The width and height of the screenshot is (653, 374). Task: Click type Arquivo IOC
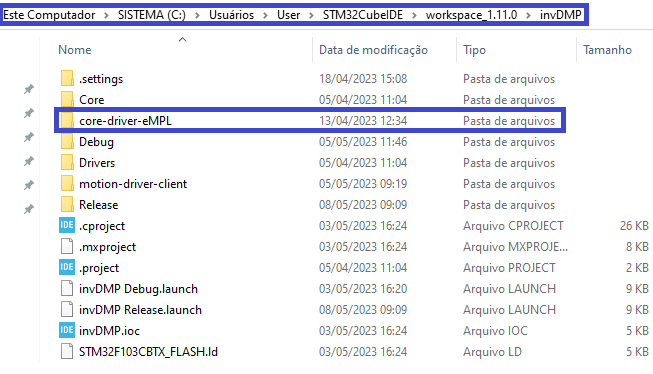coord(495,331)
